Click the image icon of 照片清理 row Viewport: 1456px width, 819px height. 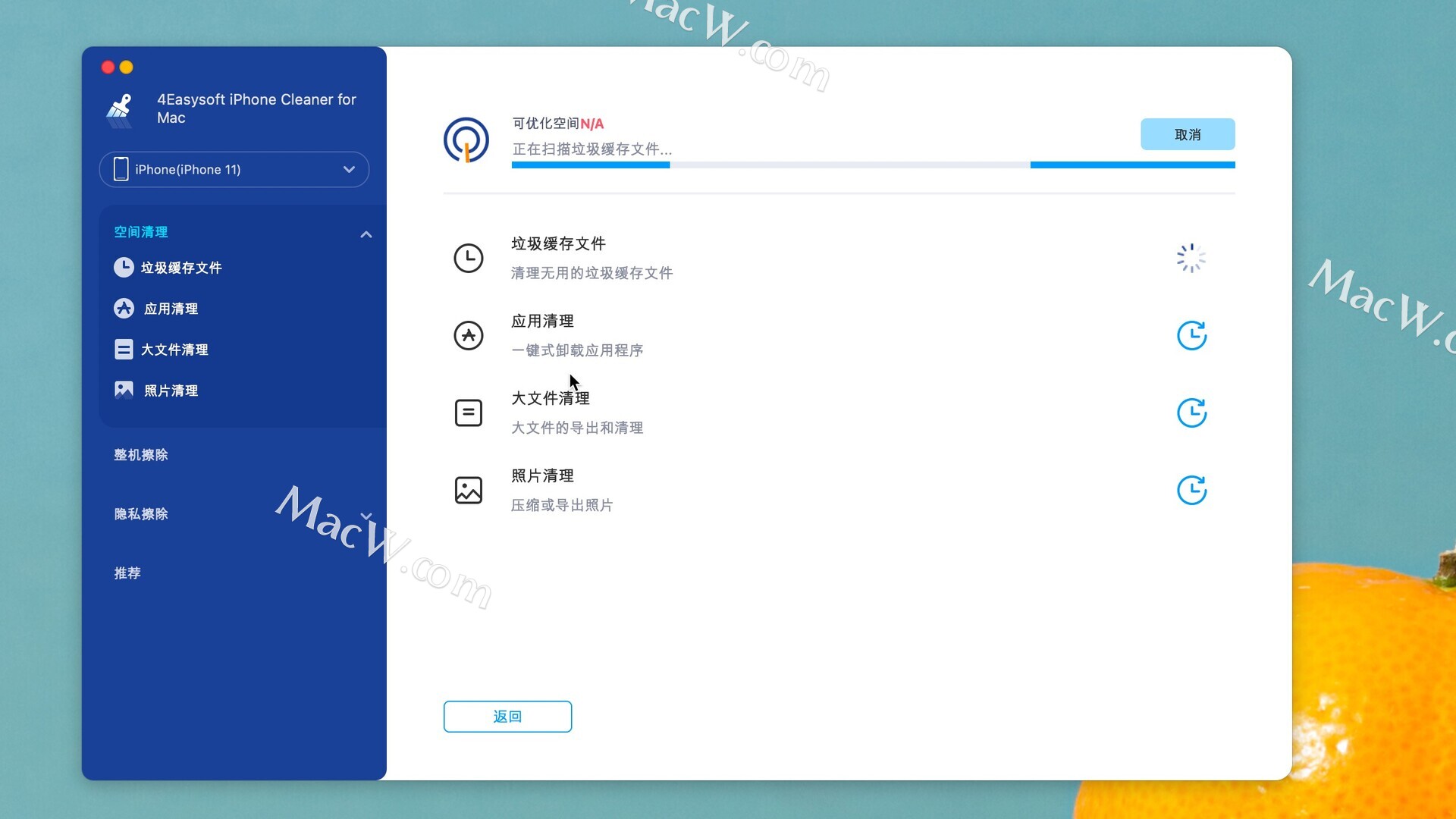click(469, 491)
